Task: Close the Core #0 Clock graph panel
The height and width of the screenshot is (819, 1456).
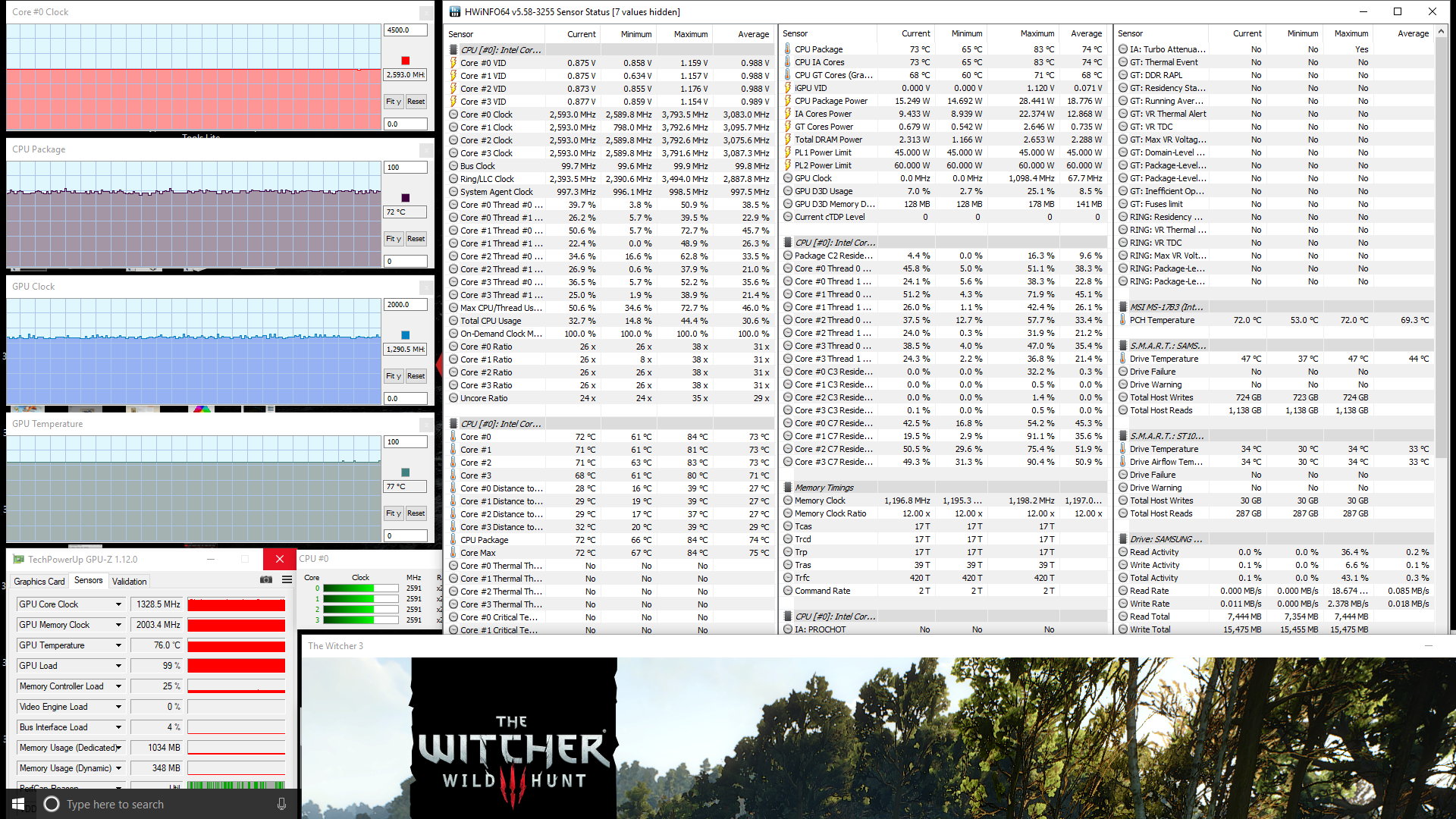Action: pos(426,12)
